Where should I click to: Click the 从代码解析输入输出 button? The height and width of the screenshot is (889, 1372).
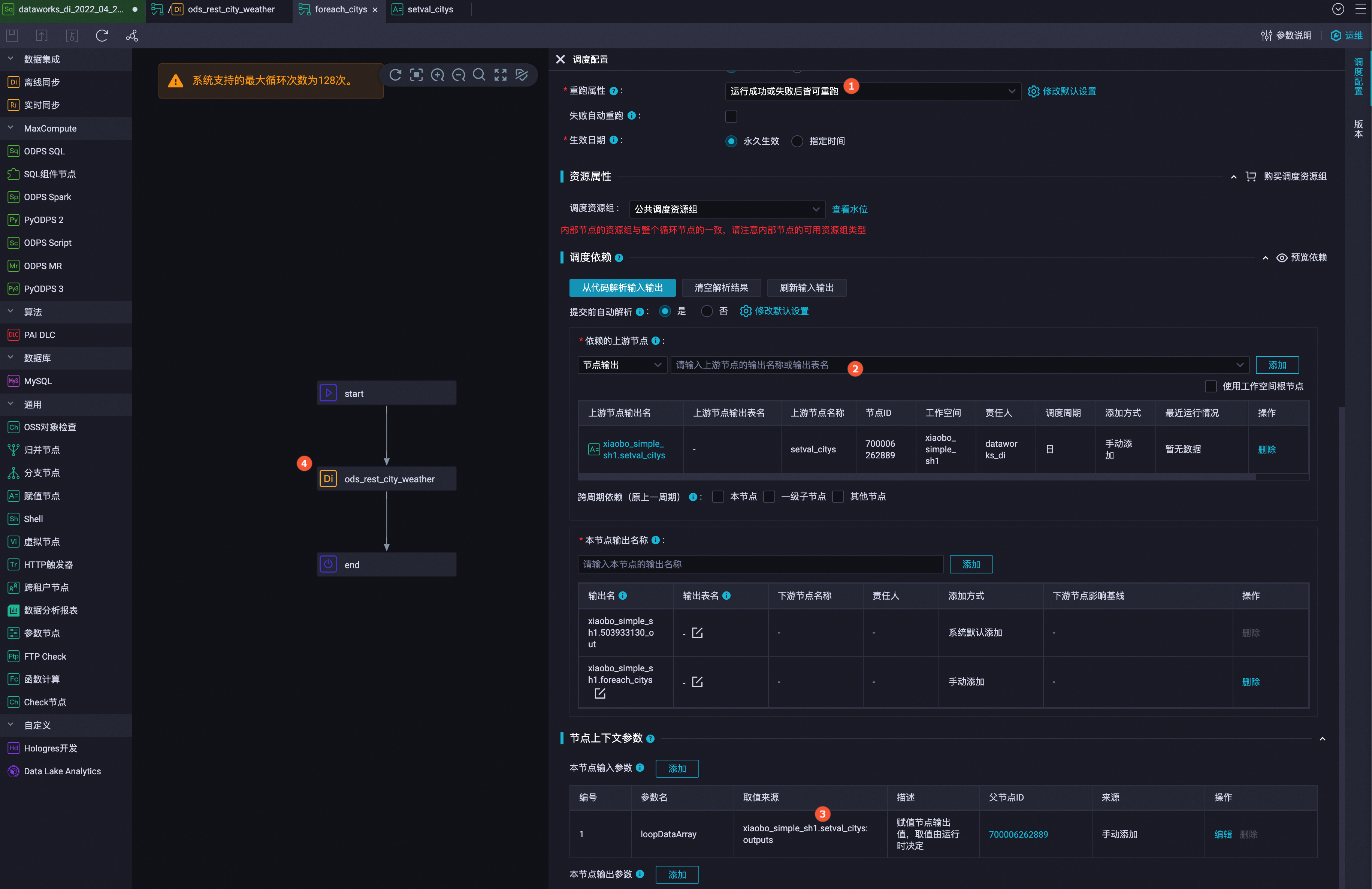(x=622, y=288)
